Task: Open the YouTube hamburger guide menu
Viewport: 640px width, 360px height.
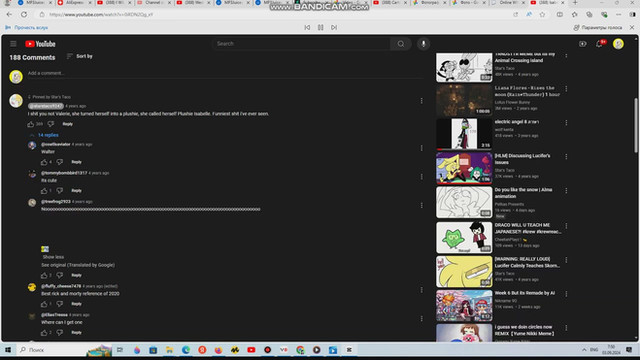Action: 13,44
